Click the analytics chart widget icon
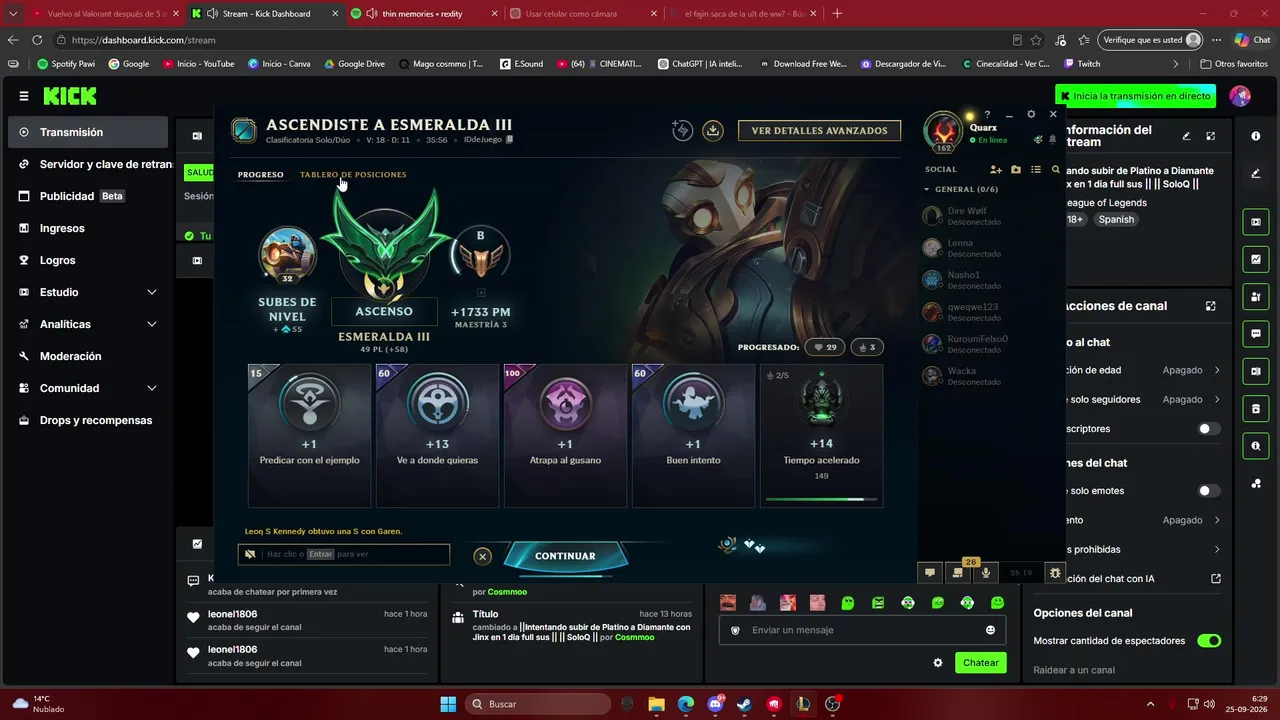Viewport: 1280px width, 720px height. click(1256, 259)
